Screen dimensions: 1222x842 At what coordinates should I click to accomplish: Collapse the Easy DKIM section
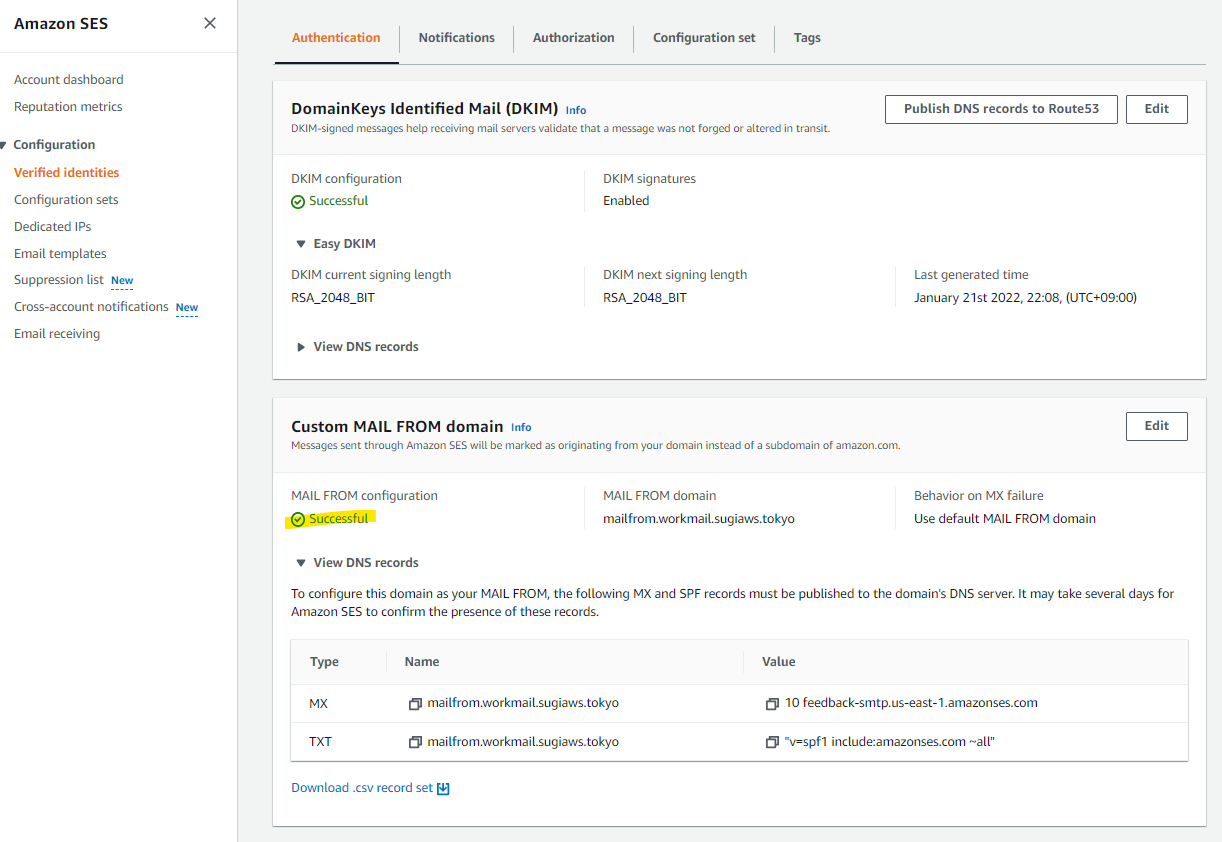(x=301, y=244)
